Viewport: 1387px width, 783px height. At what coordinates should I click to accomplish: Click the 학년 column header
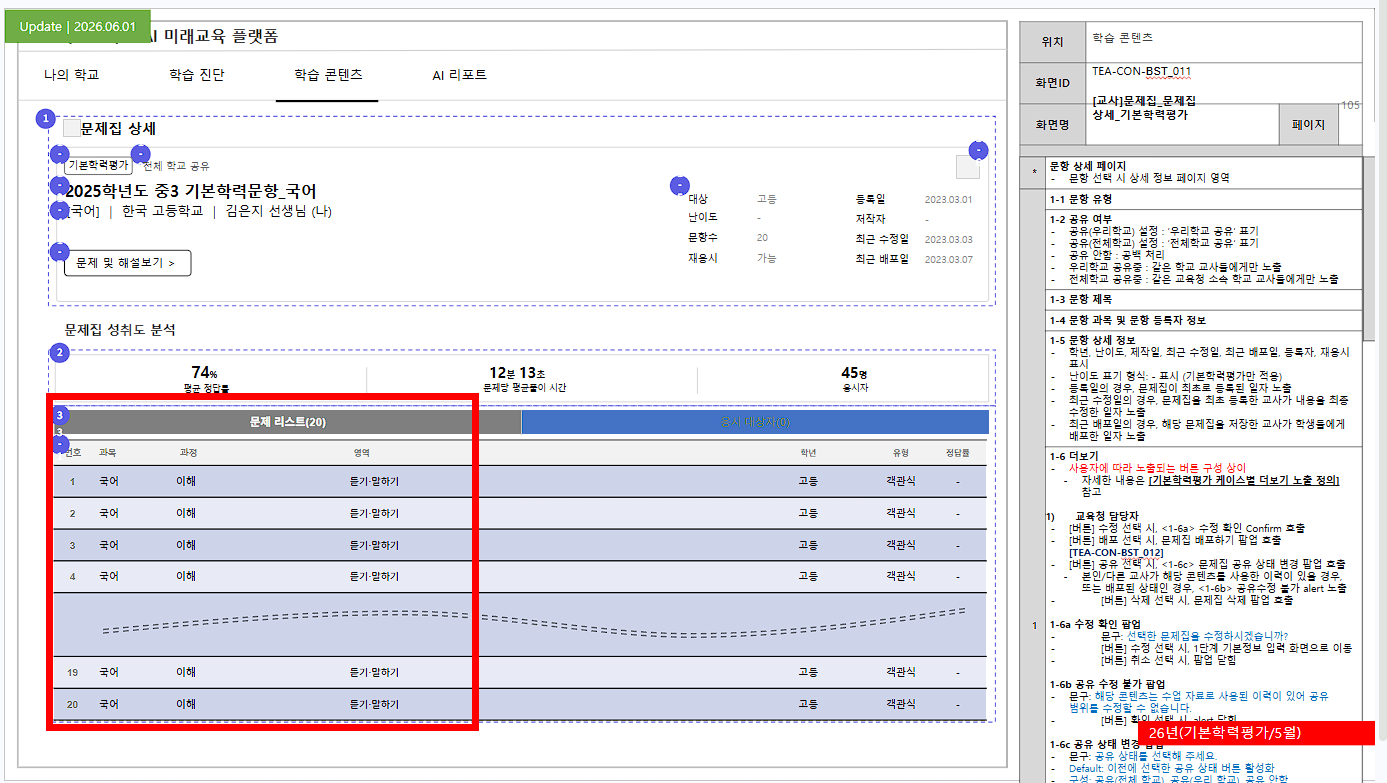[808, 453]
